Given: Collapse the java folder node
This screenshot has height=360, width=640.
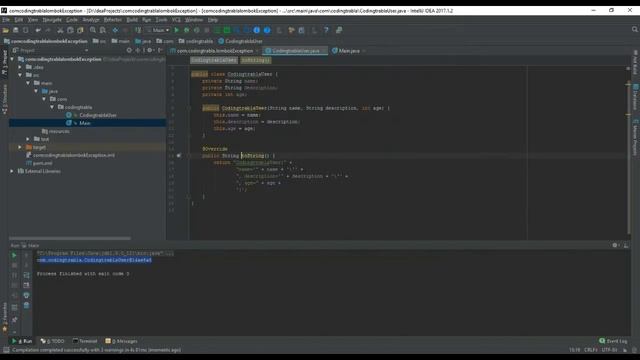Looking at the screenshot, I should [36, 91].
